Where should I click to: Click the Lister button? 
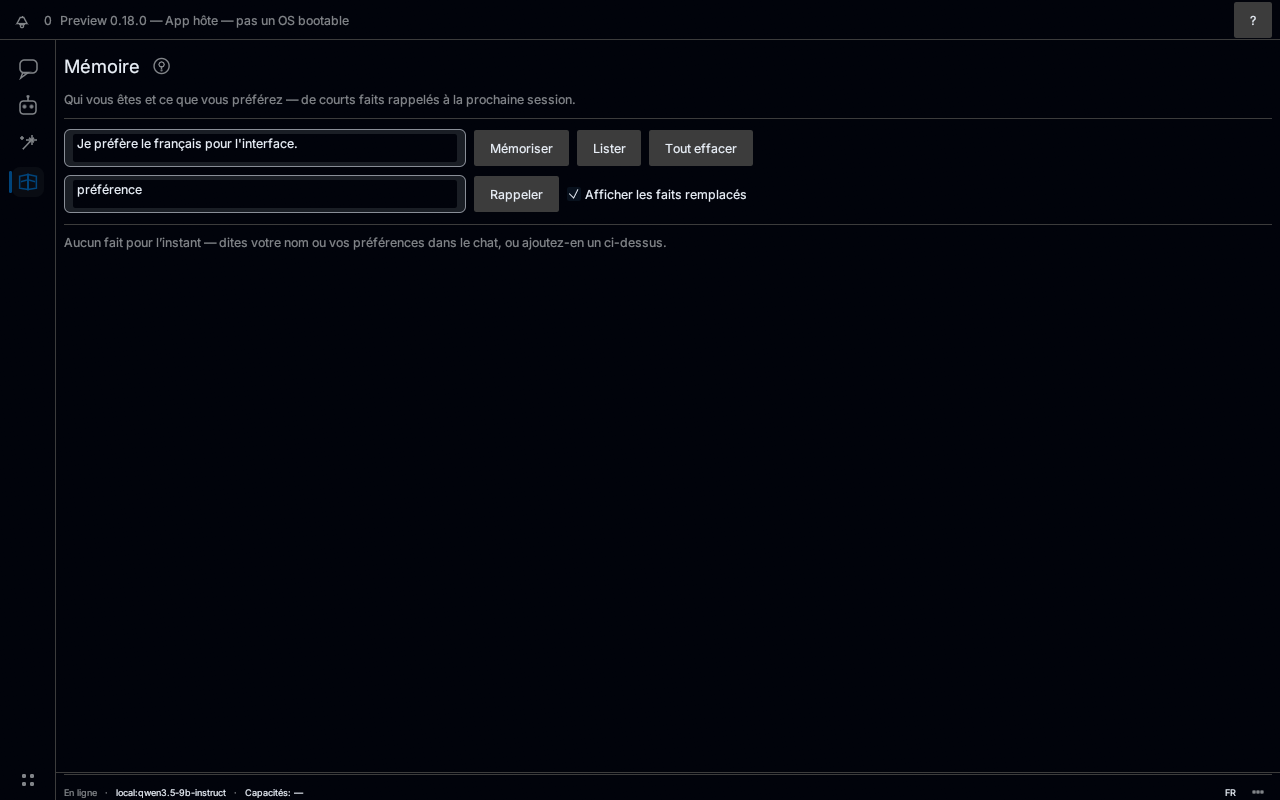[609, 148]
